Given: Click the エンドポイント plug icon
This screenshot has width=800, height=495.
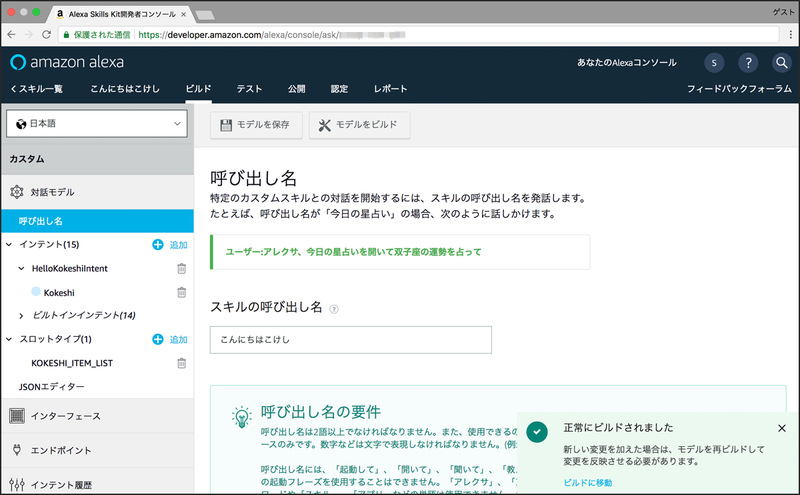Looking at the screenshot, I should [x=17, y=450].
